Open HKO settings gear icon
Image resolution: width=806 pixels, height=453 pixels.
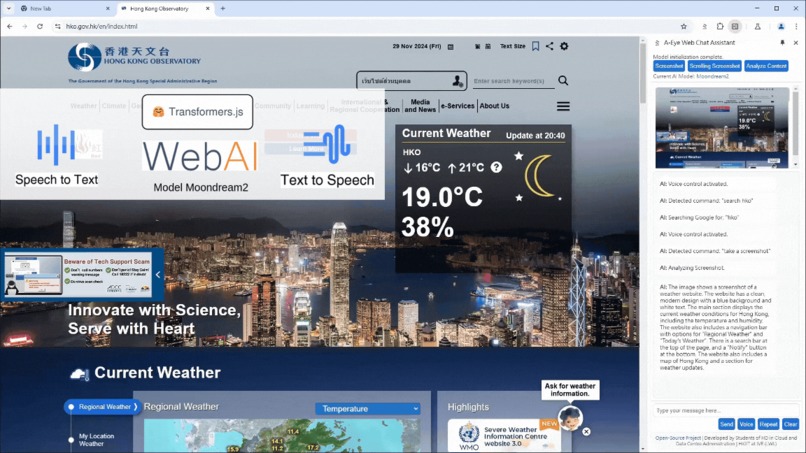tap(564, 46)
